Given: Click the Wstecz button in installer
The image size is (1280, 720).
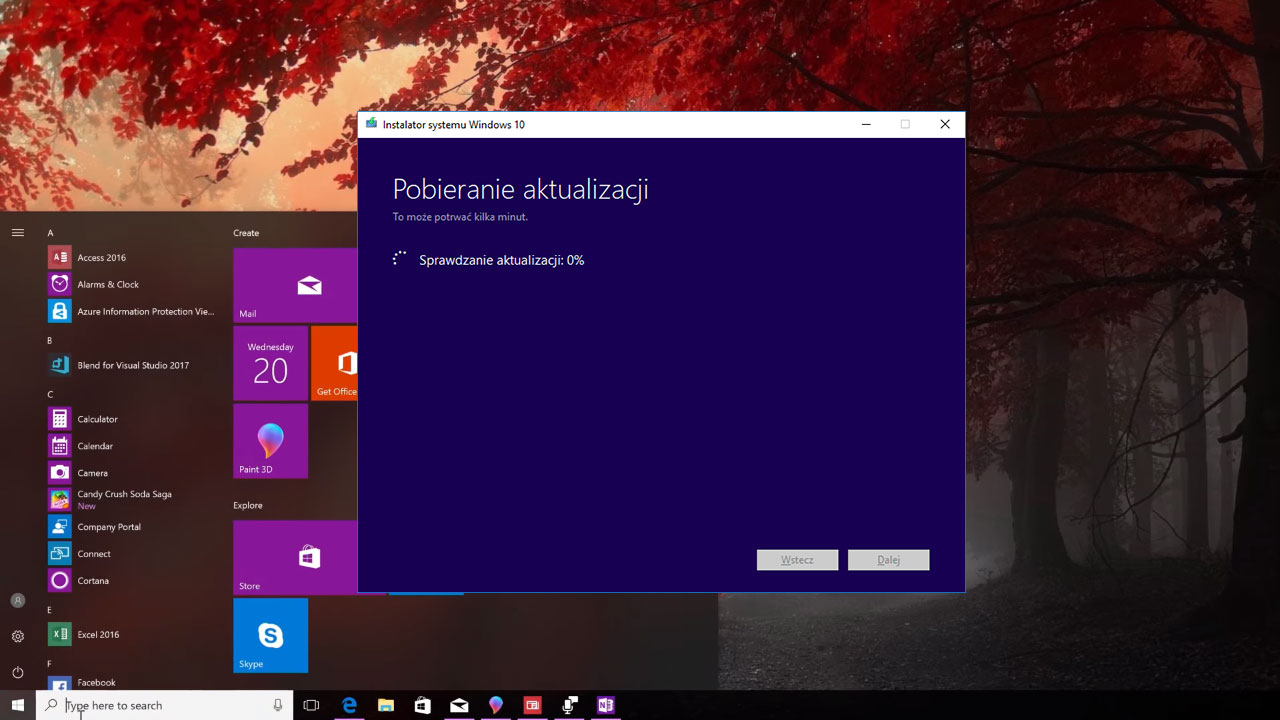Looking at the screenshot, I should 797,560.
